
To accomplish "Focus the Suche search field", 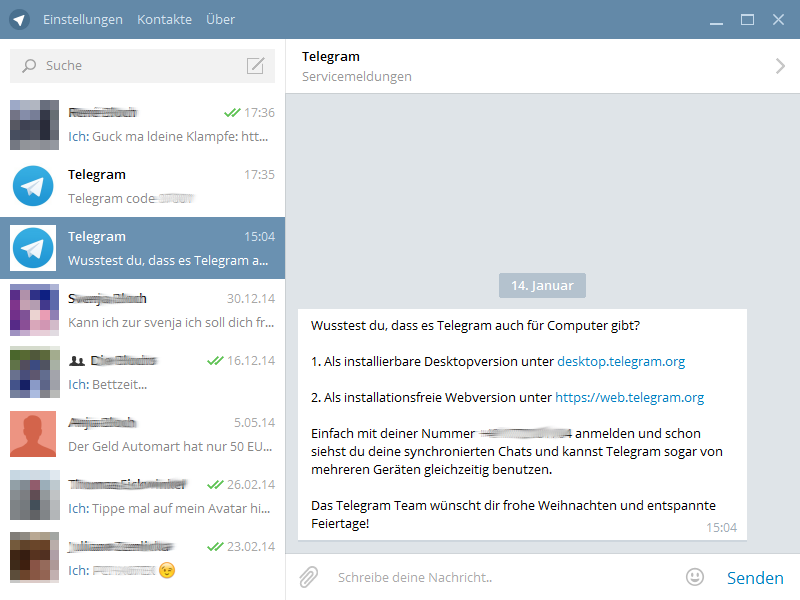I will (x=142, y=66).
